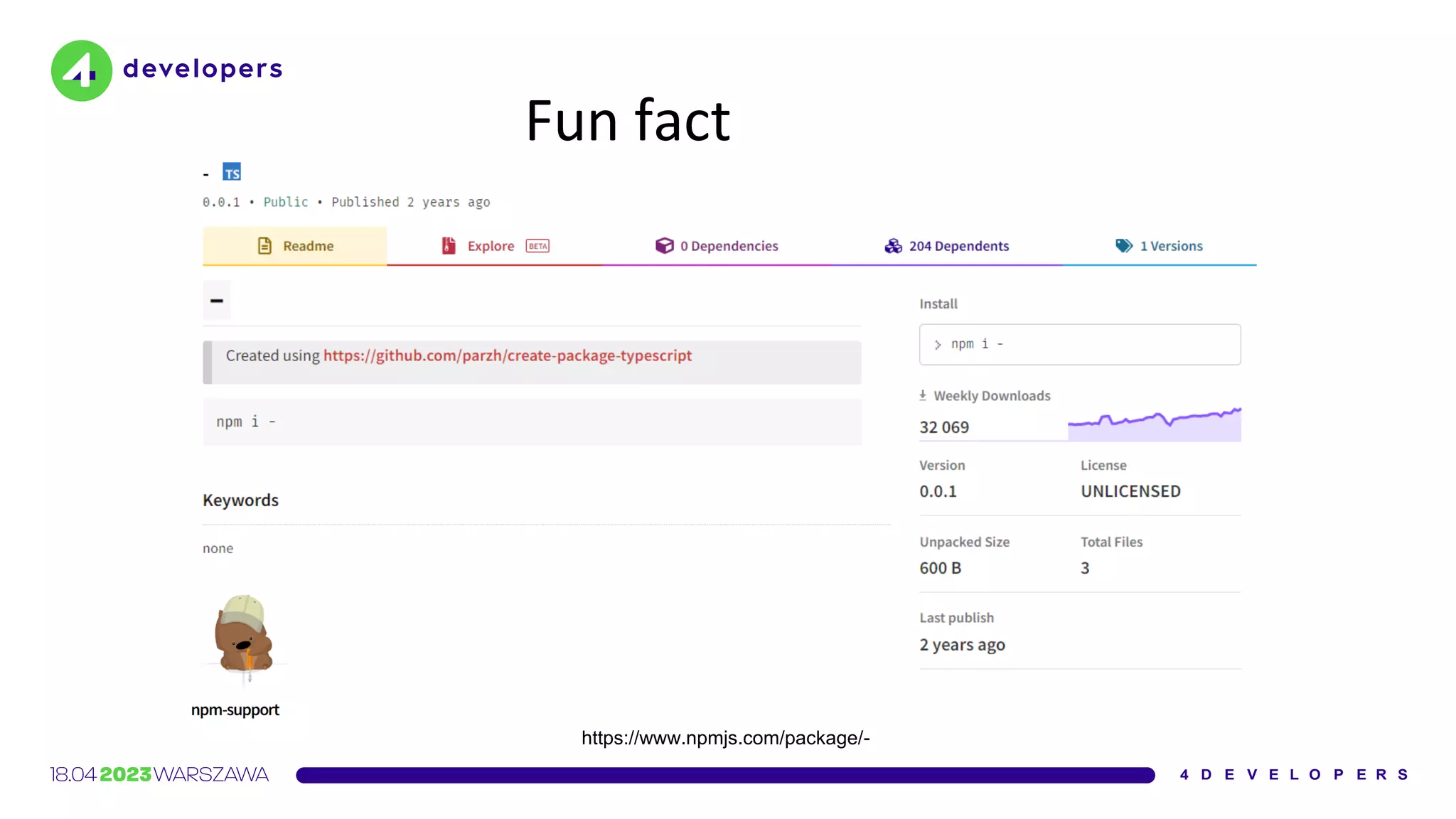Click the UNLICENSED license value
Viewport: 1456px width, 819px height.
click(x=1130, y=491)
